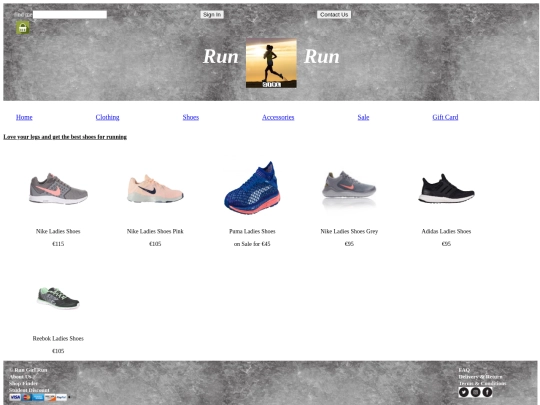Image resolution: width=540 pixels, height=405 pixels.
Task: Open the shopping basket icon
Action: click(23, 28)
